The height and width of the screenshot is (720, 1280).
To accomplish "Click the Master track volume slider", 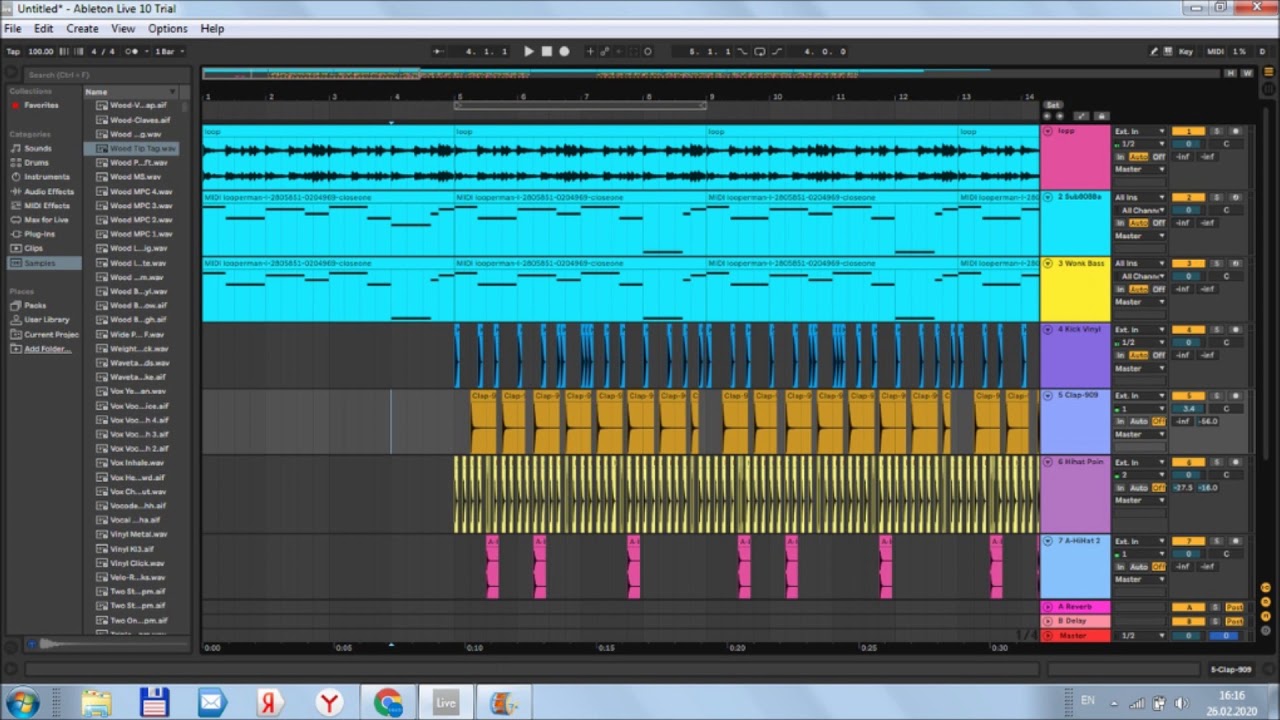I will click(1188, 636).
